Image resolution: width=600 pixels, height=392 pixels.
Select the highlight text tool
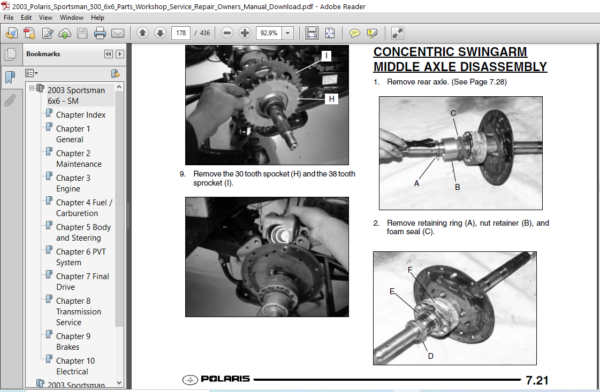coord(372,33)
